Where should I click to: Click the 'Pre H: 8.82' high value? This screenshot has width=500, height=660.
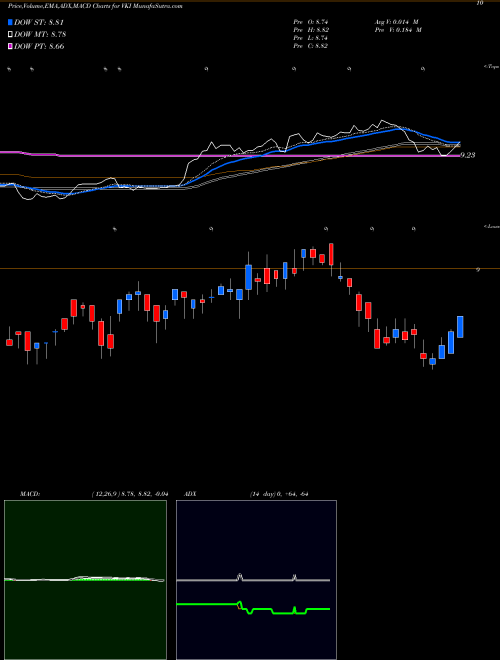[311, 30]
